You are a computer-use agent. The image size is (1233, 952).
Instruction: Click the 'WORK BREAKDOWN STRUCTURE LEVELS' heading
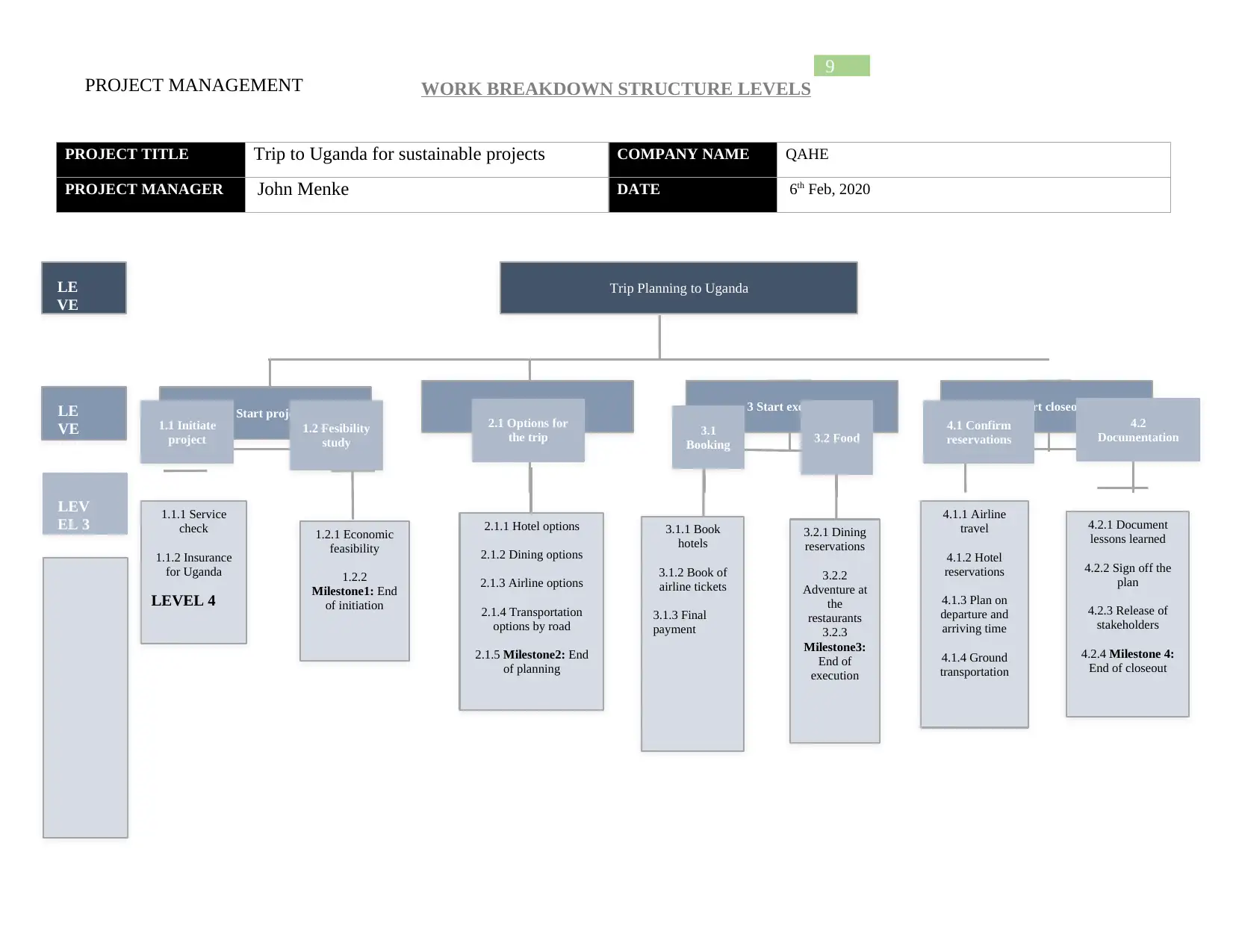coord(615,89)
